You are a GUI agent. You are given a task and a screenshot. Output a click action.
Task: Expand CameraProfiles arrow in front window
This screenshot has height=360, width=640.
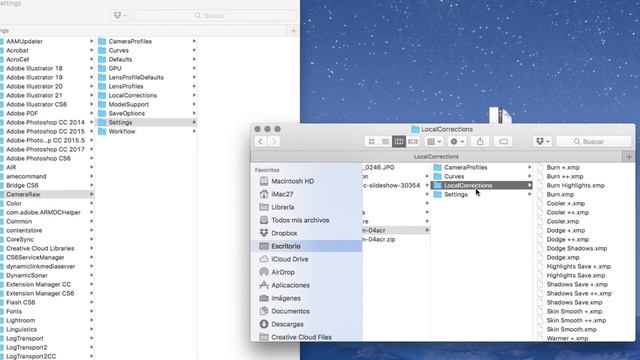coord(529,167)
